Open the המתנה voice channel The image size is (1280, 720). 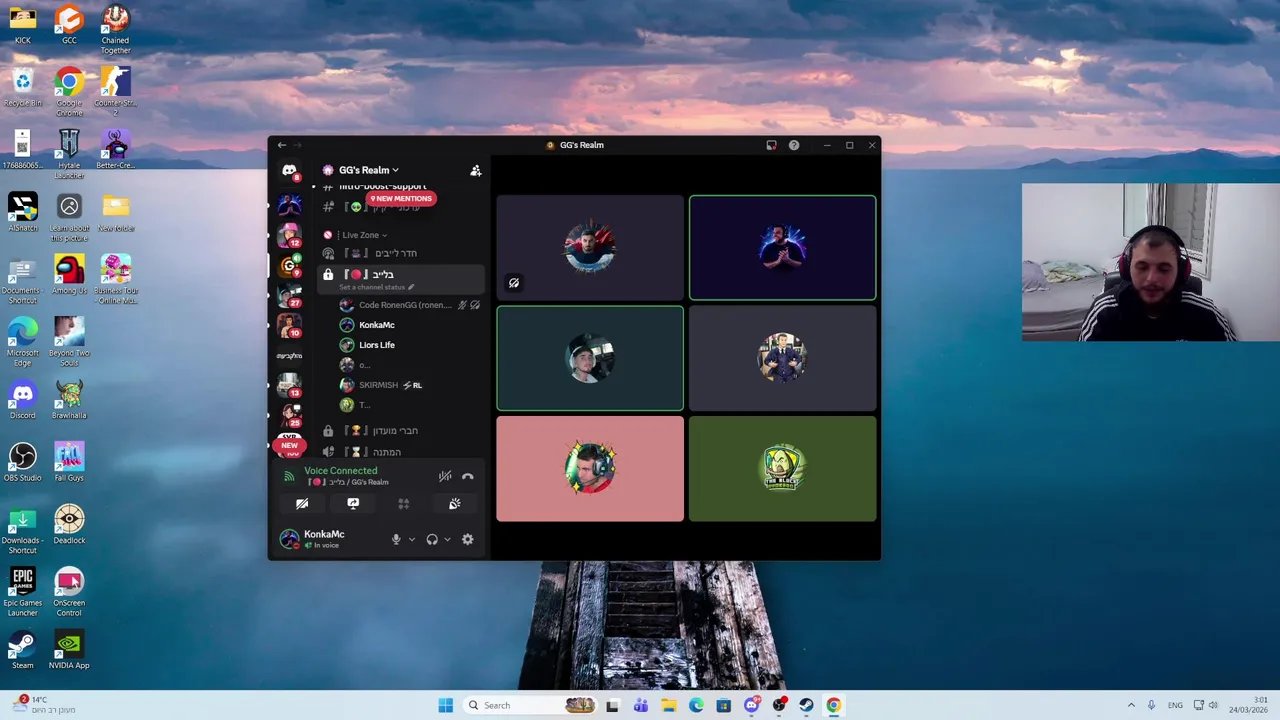pyautogui.click(x=401, y=452)
